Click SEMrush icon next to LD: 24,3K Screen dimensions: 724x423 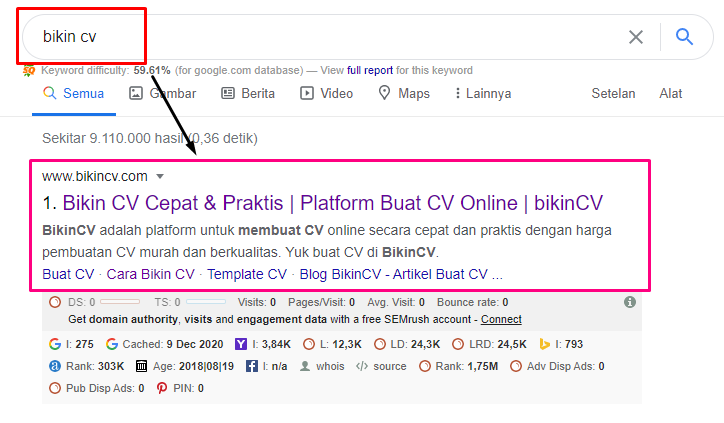pyautogui.click(x=380, y=344)
